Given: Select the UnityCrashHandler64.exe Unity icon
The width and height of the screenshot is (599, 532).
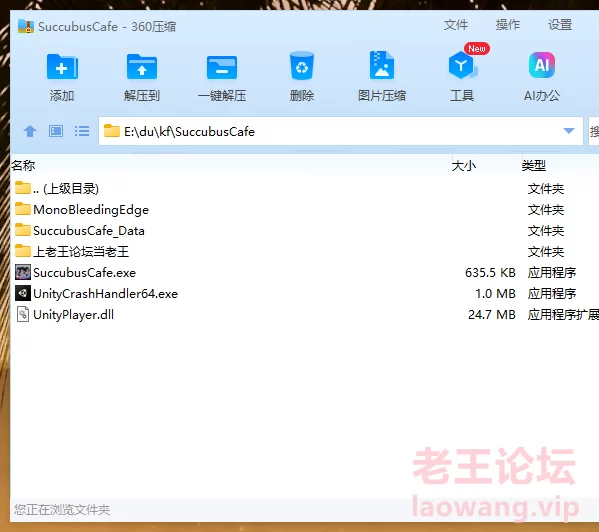Looking at the screenshot, I should (x=23, y=293).
